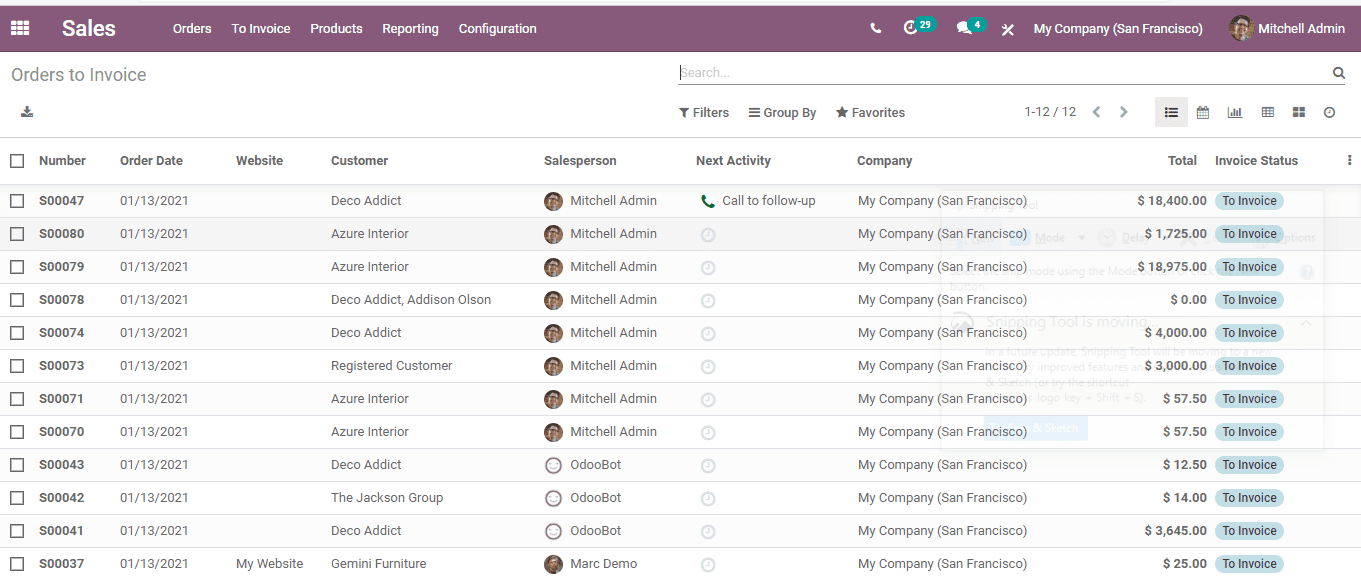Open the Group By dropdown

[782, 113]
